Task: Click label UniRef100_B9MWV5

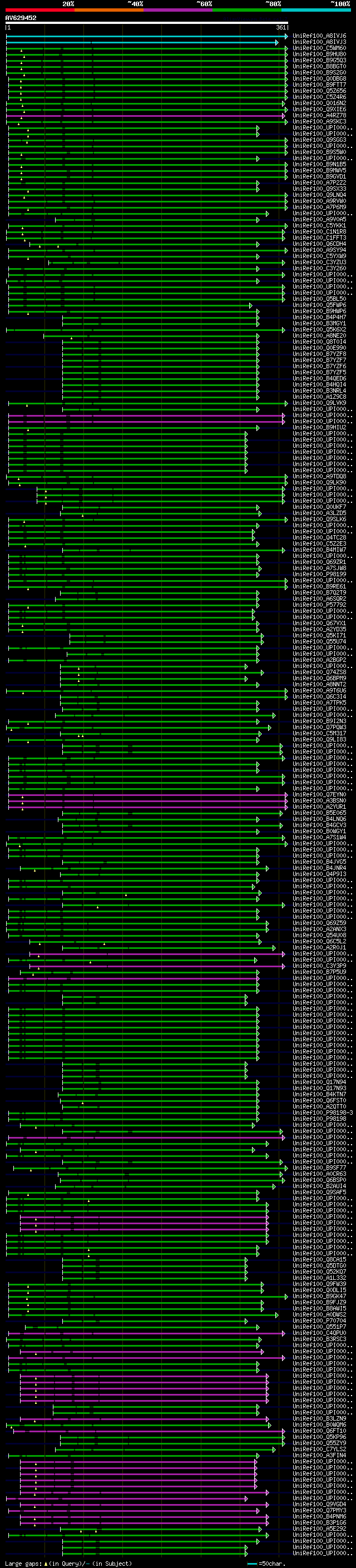Action: tap(319, 170)
